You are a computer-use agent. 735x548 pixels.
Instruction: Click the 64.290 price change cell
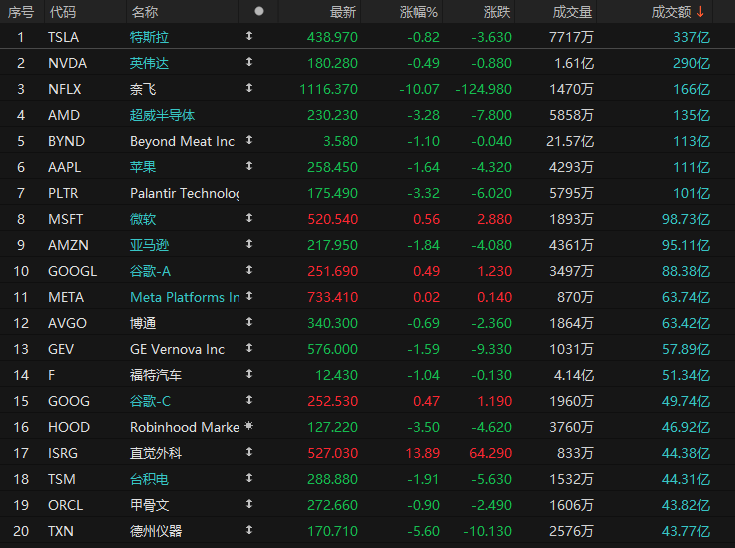tap(490, 453)
